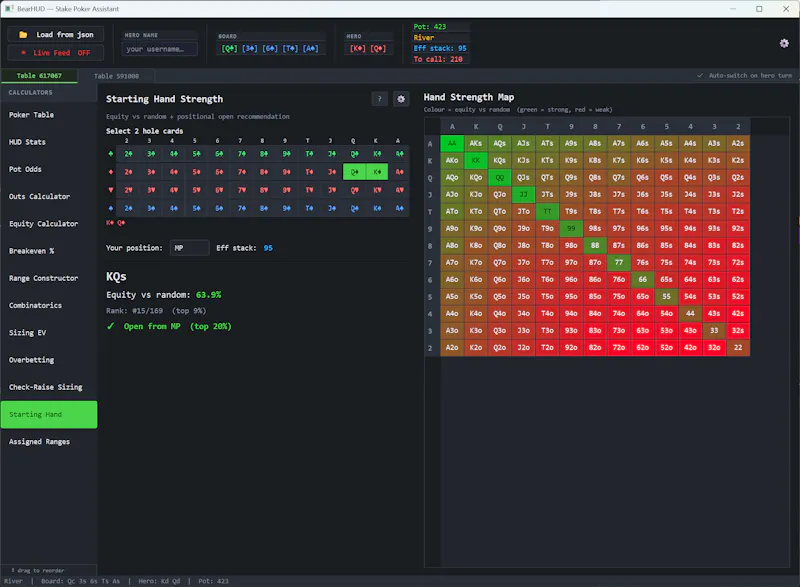Click the [Q♣] card in the Board field

tap(229, 48)
